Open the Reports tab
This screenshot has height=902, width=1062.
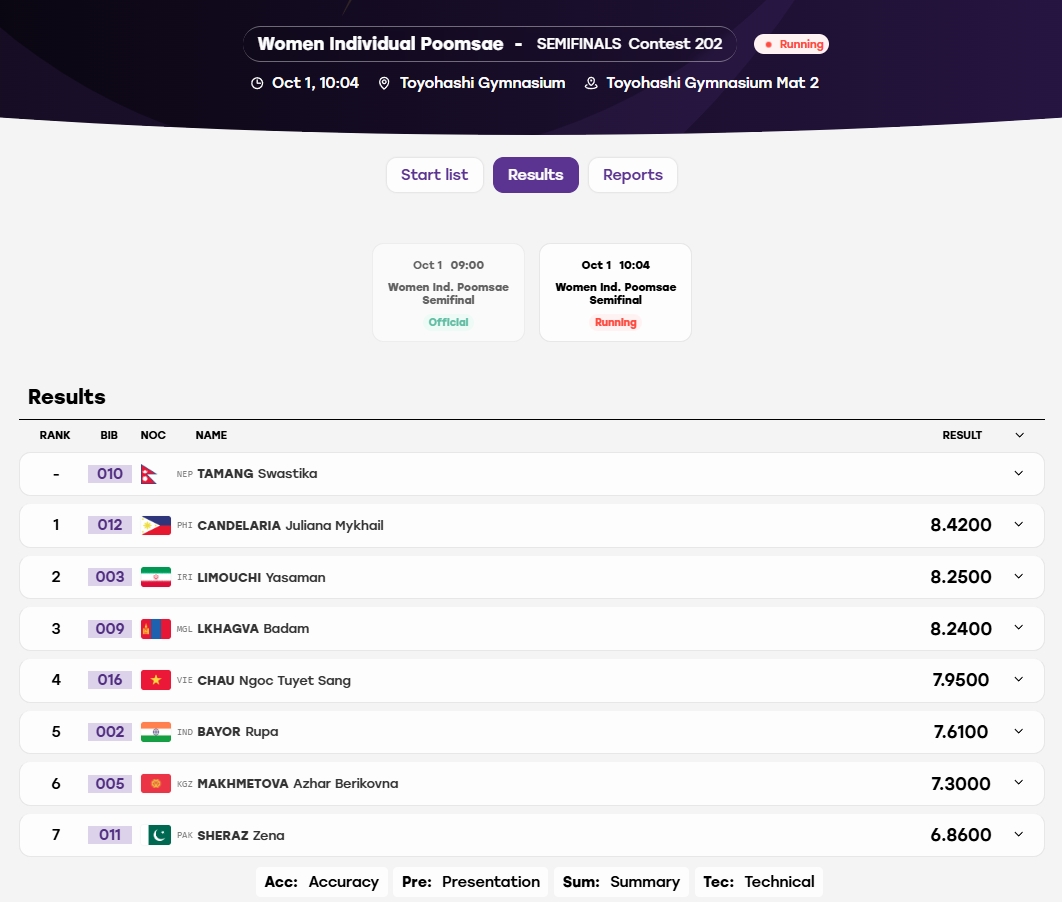tap(633, 175)
